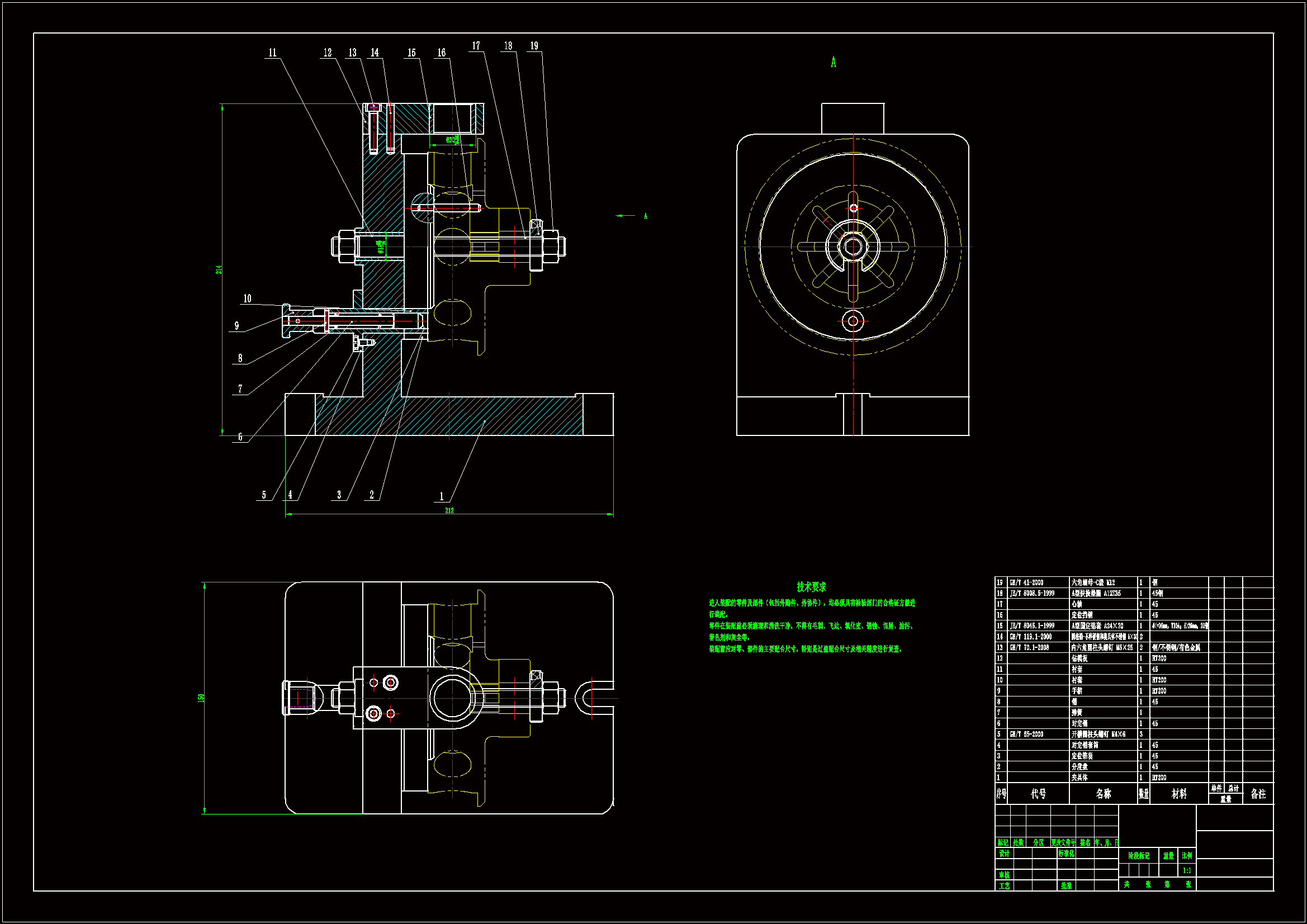1307x924 pixels.
Task: Select part callout number 15 in section view
Action: [x=411, y=53]
